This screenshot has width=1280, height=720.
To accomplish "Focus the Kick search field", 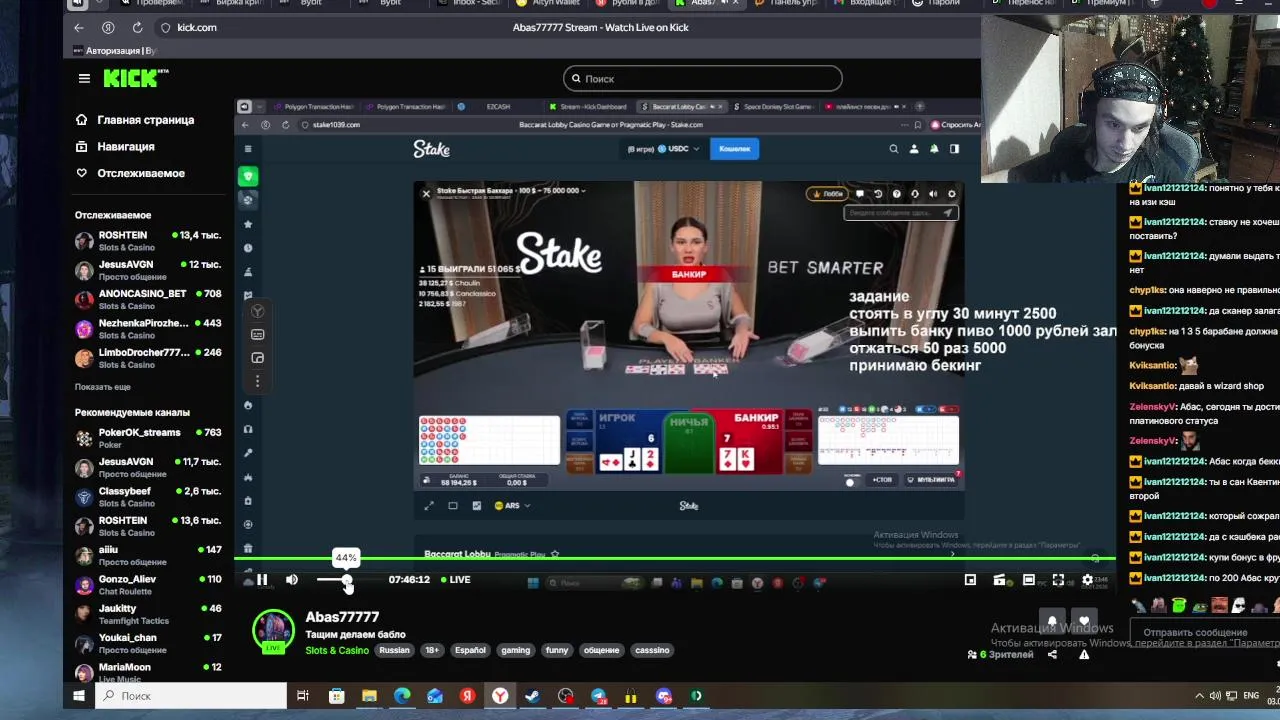I will click(x=702, y=78).
